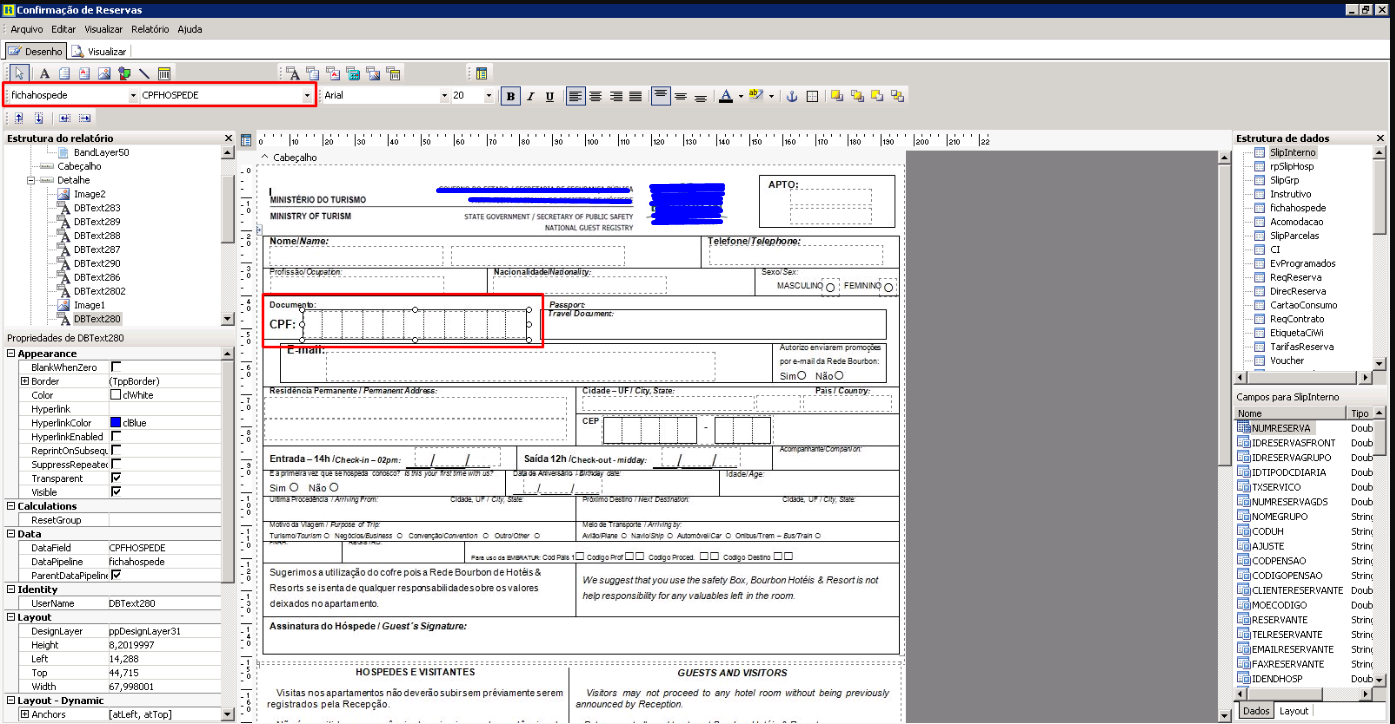Open the border settings icon
Viewport: 1395px width, 724px height.
click(812, 96)
